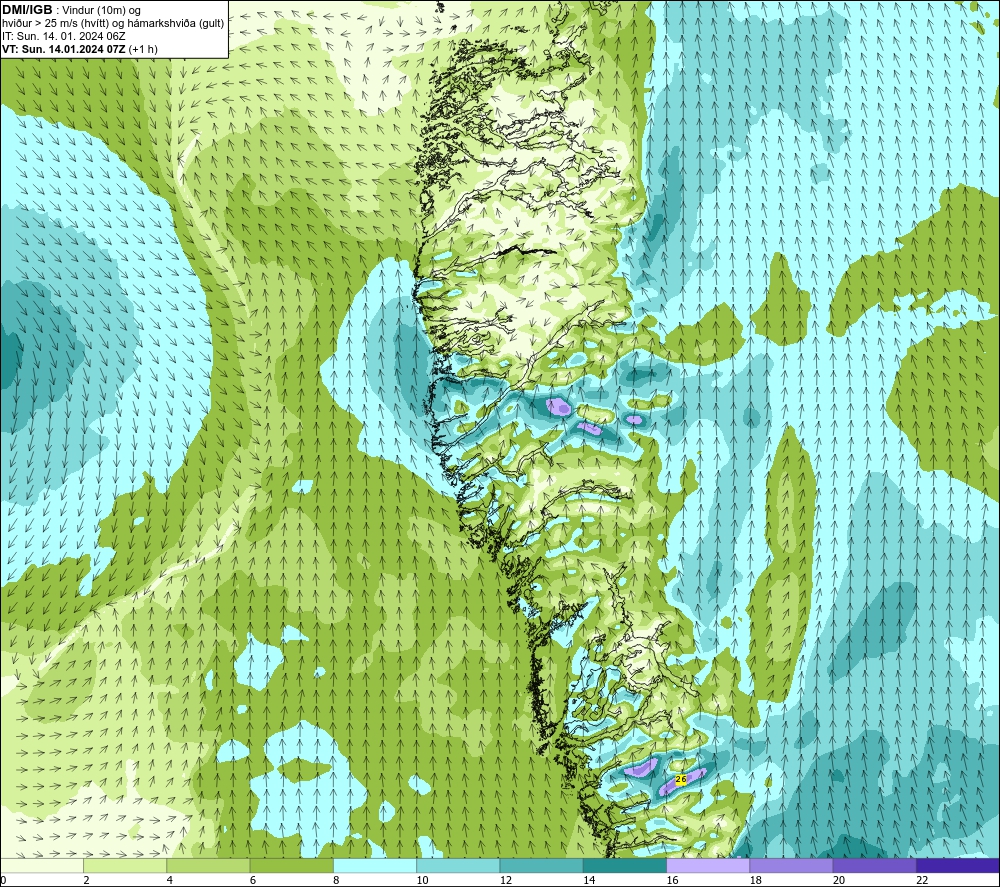
Task: Select the 18-20 m/s purple legend swatch
Action: [791, 865]
